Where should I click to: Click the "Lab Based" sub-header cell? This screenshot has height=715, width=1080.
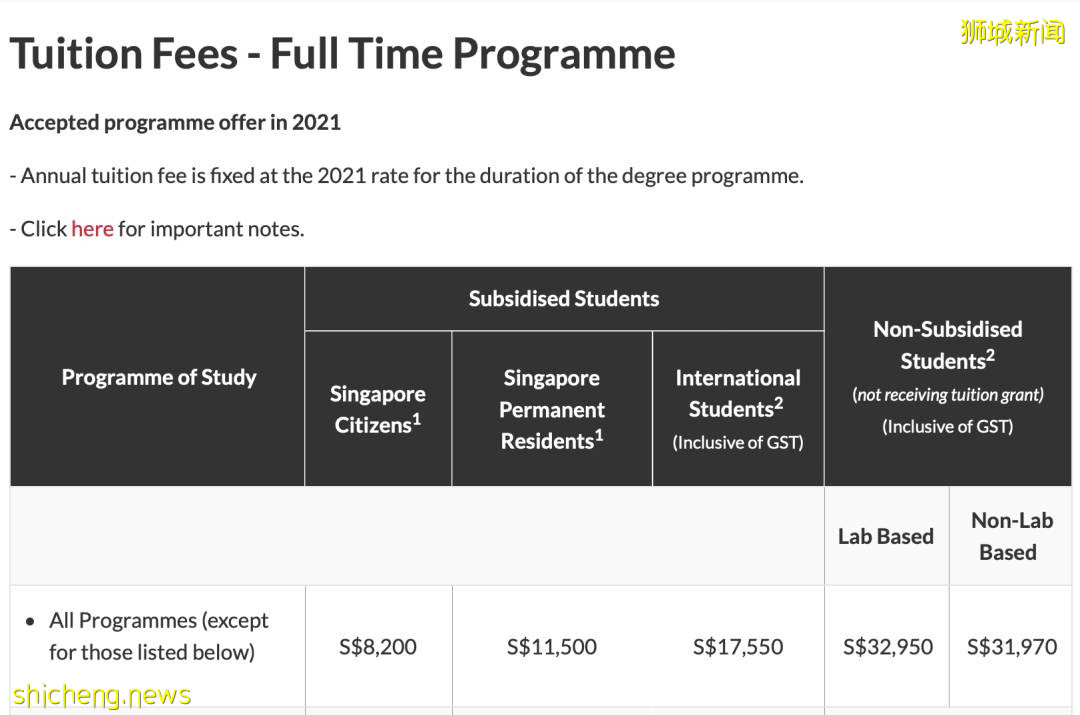(x=886, y=537)
